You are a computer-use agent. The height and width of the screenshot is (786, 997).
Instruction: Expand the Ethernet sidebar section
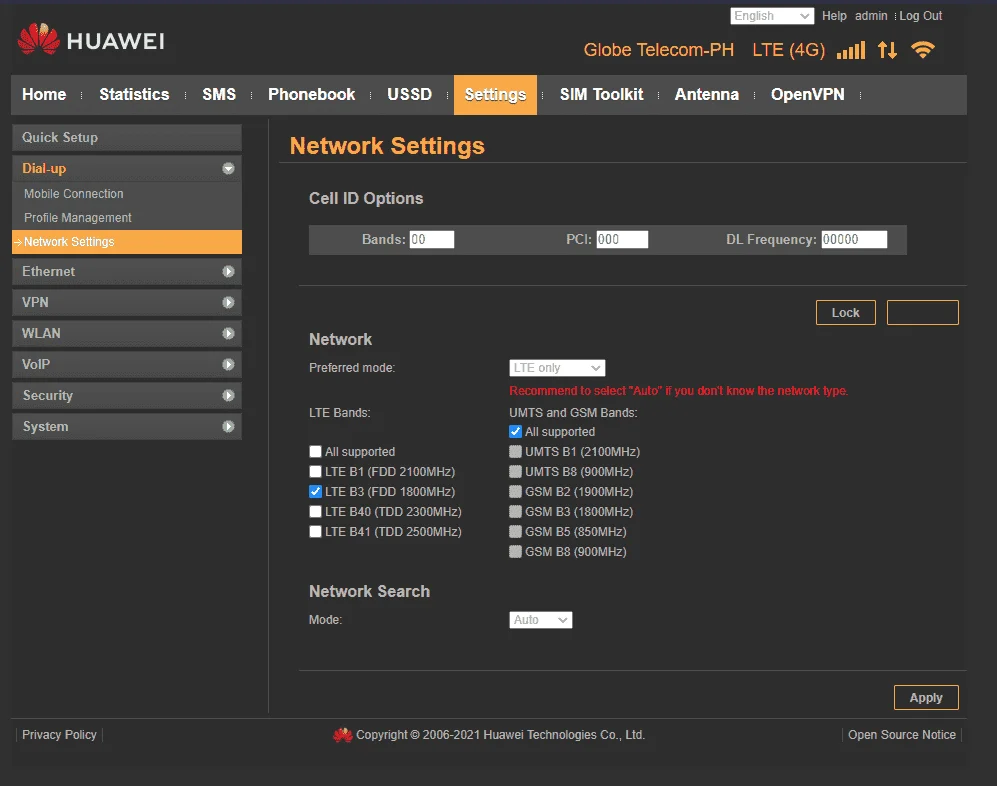[127, 272]
